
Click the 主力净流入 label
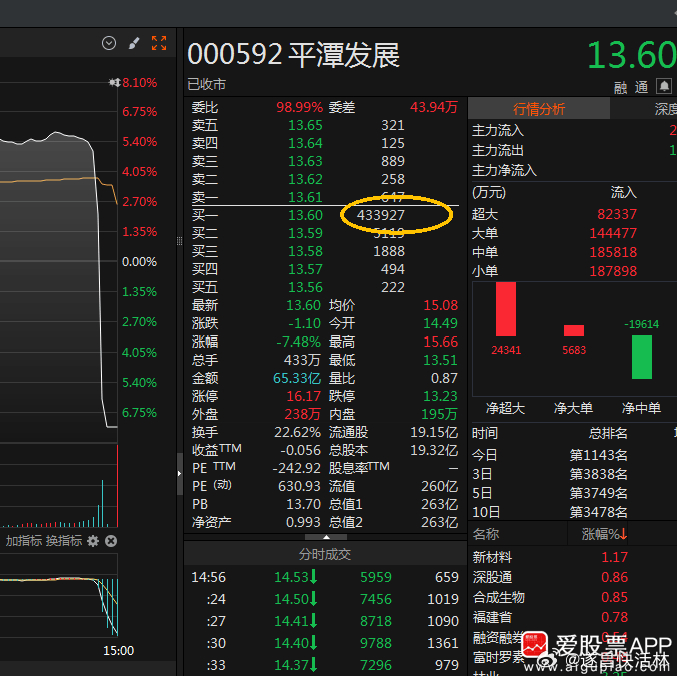click(504, 171)
